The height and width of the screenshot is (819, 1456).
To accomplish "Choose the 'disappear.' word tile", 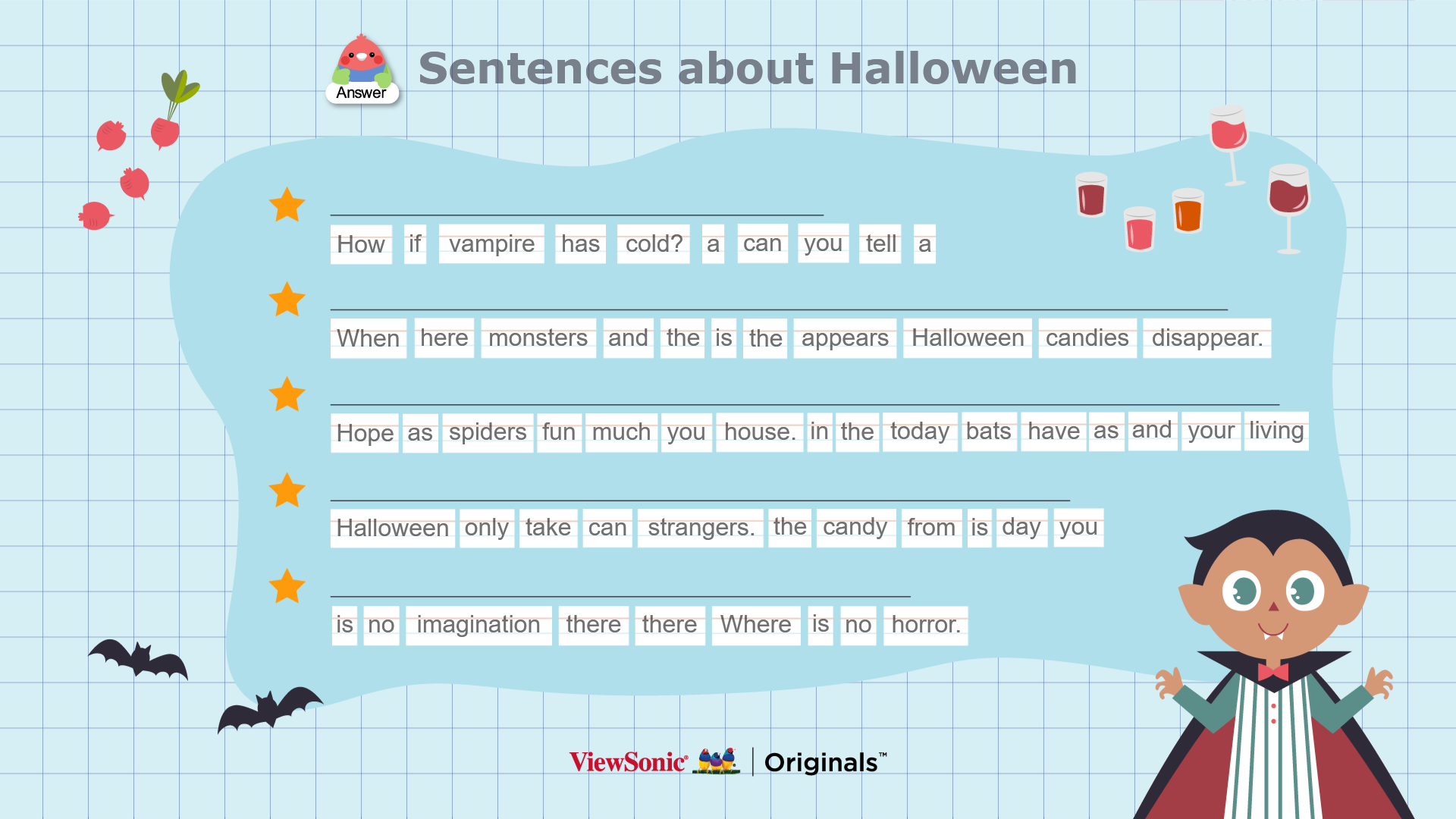I will 1207,338.
